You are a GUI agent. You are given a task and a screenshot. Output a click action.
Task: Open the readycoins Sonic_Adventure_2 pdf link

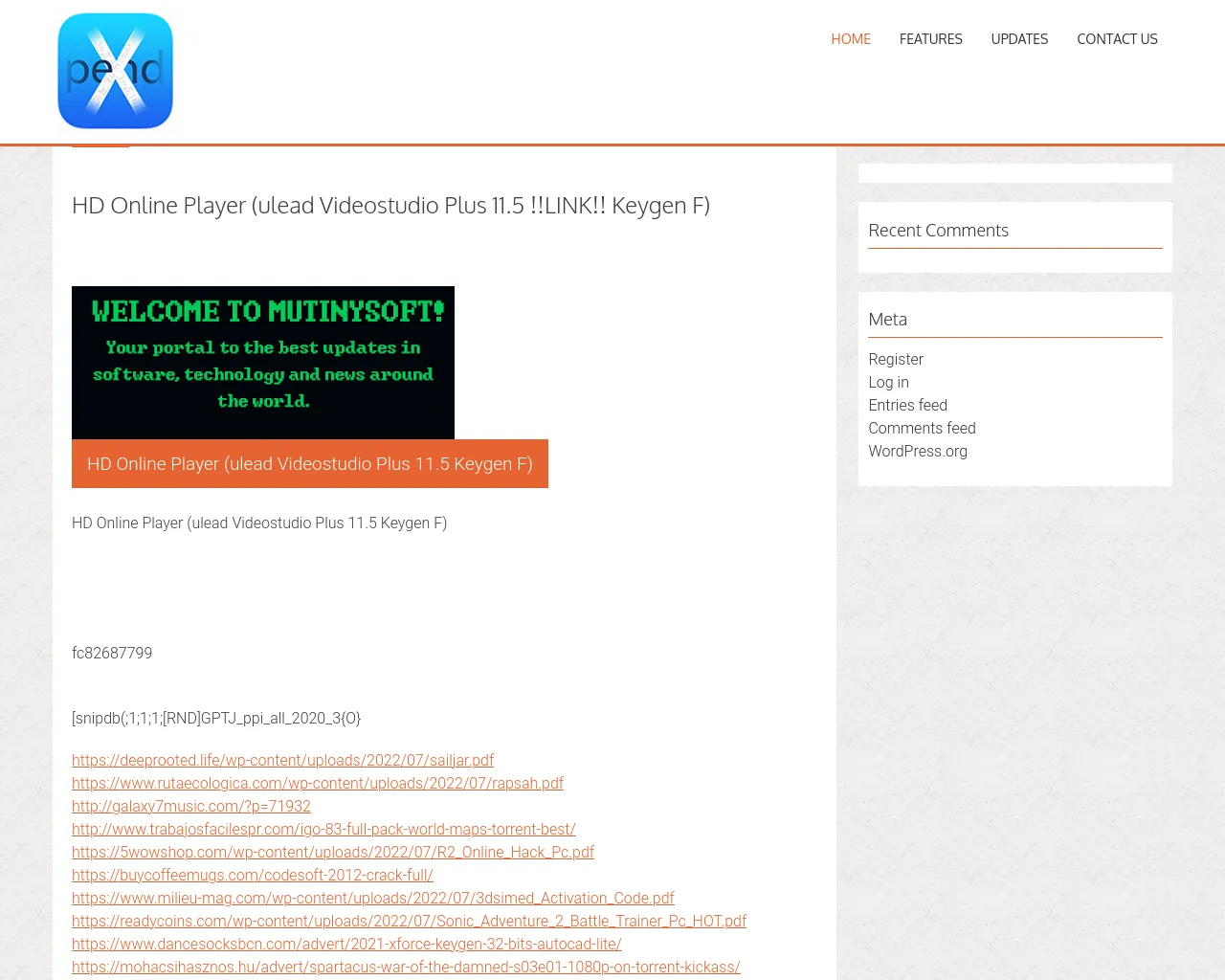[x=410, y=921]
